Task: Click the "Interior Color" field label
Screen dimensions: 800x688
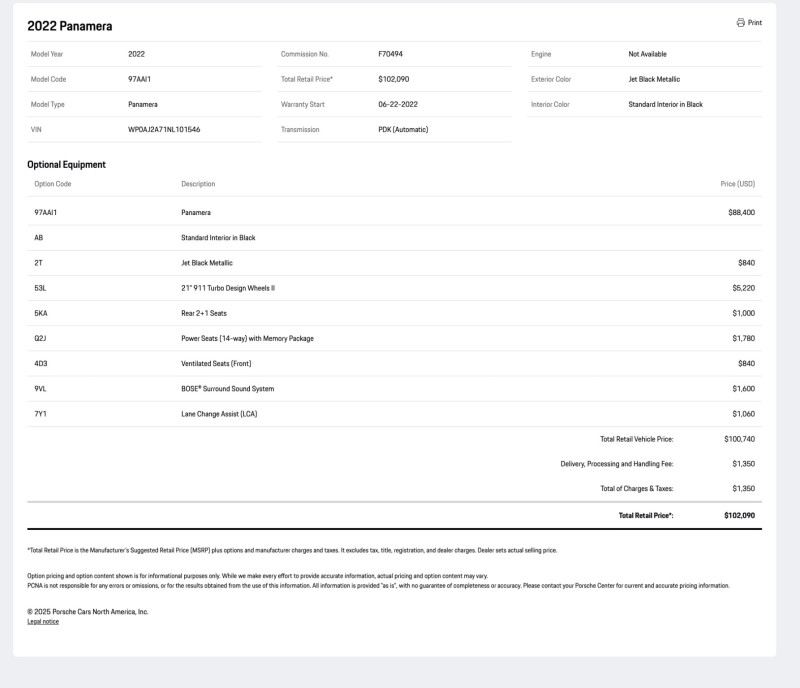Action: (550, 104)
